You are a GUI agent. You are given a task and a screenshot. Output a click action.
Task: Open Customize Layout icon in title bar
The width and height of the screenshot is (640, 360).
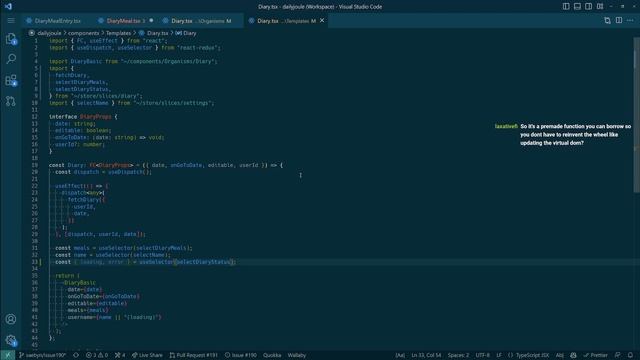[600, 7]
